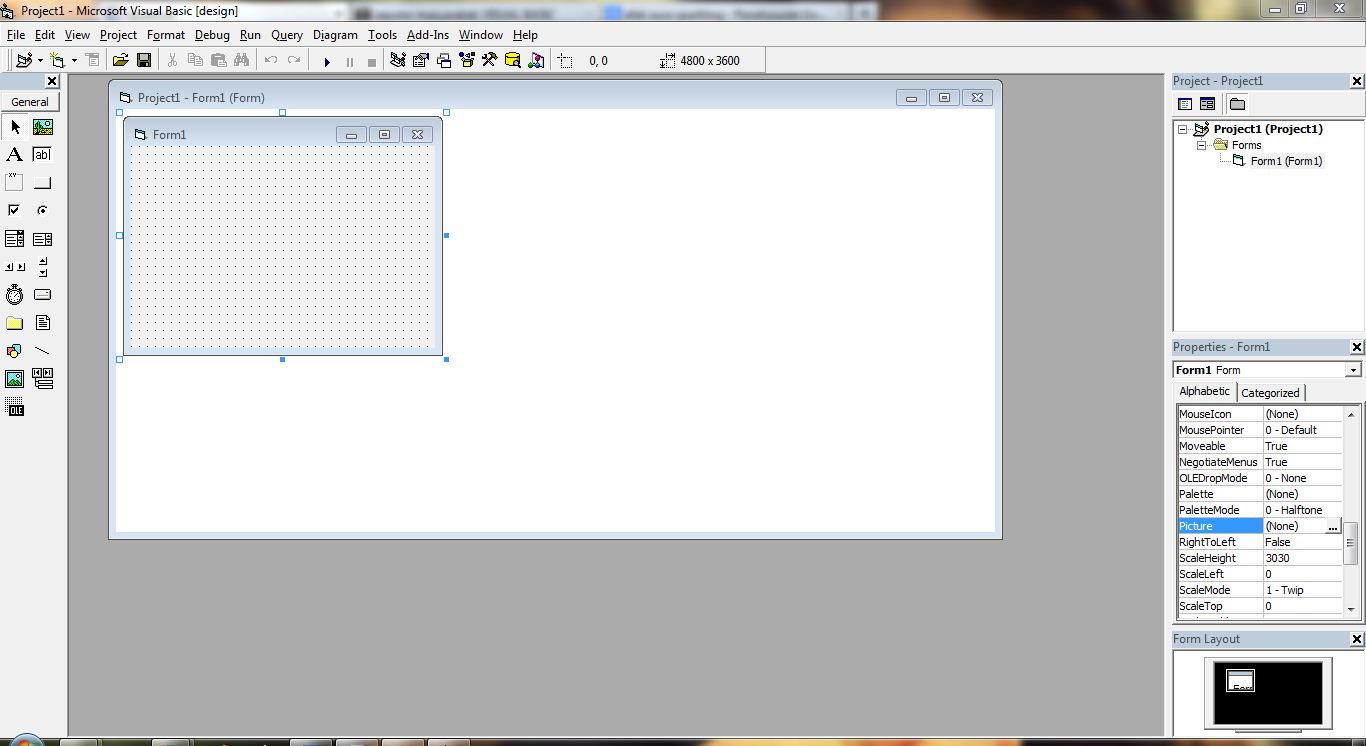1366x746 pixels.
Task: Select the OLE container control tool
Action: point(15,408)
